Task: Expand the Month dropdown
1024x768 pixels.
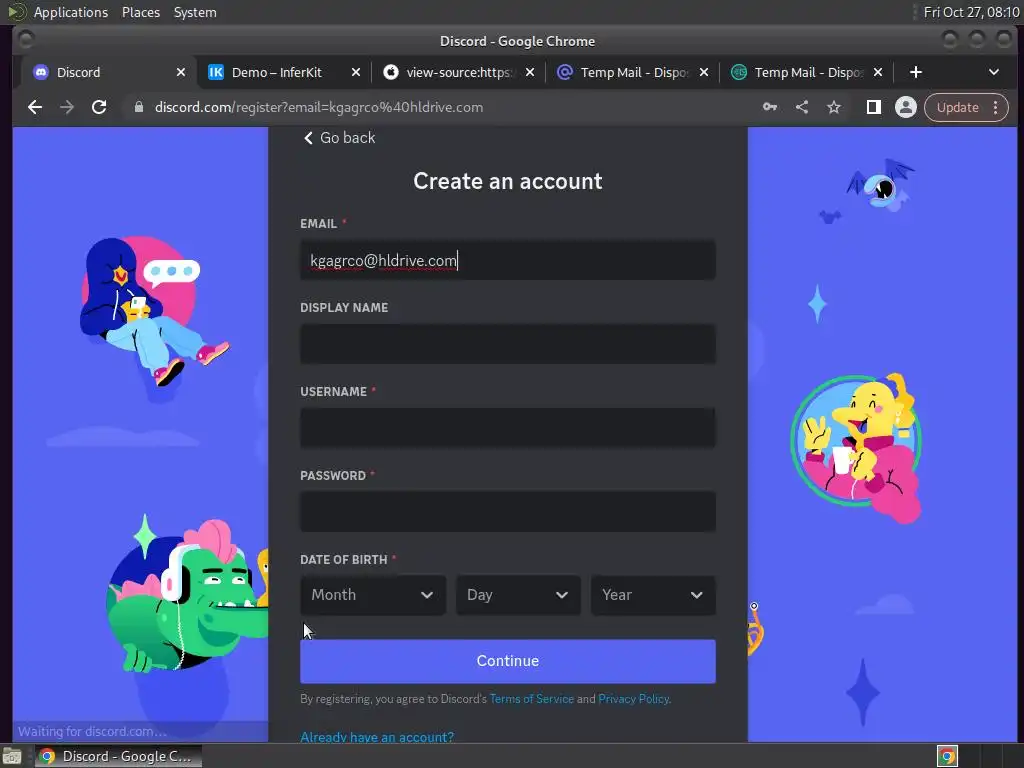Action: pos(373,595)
